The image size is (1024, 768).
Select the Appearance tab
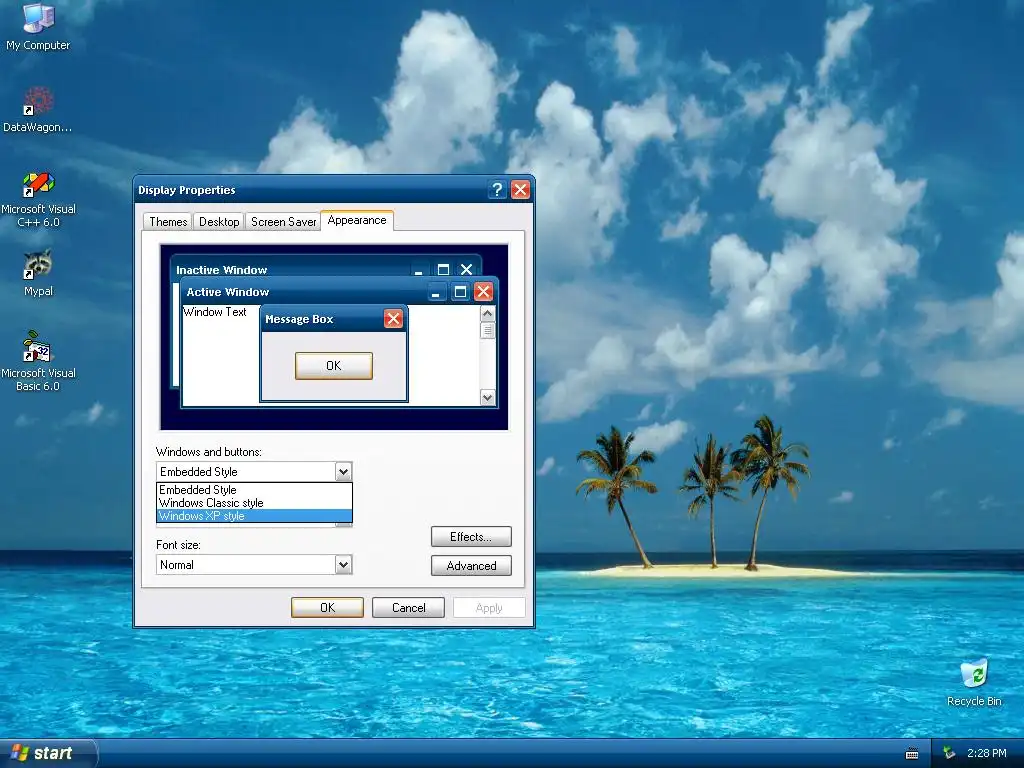pos(357,220)
